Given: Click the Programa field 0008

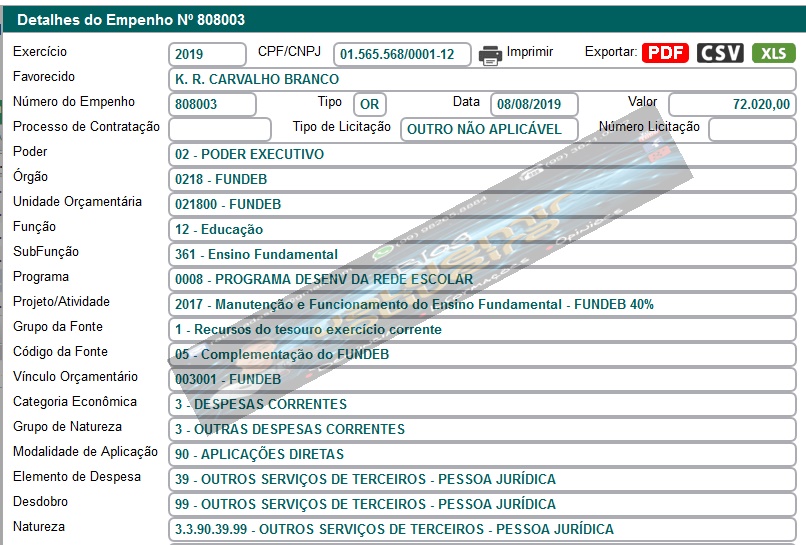Looking at the screenshot, I should coord(482,279).
